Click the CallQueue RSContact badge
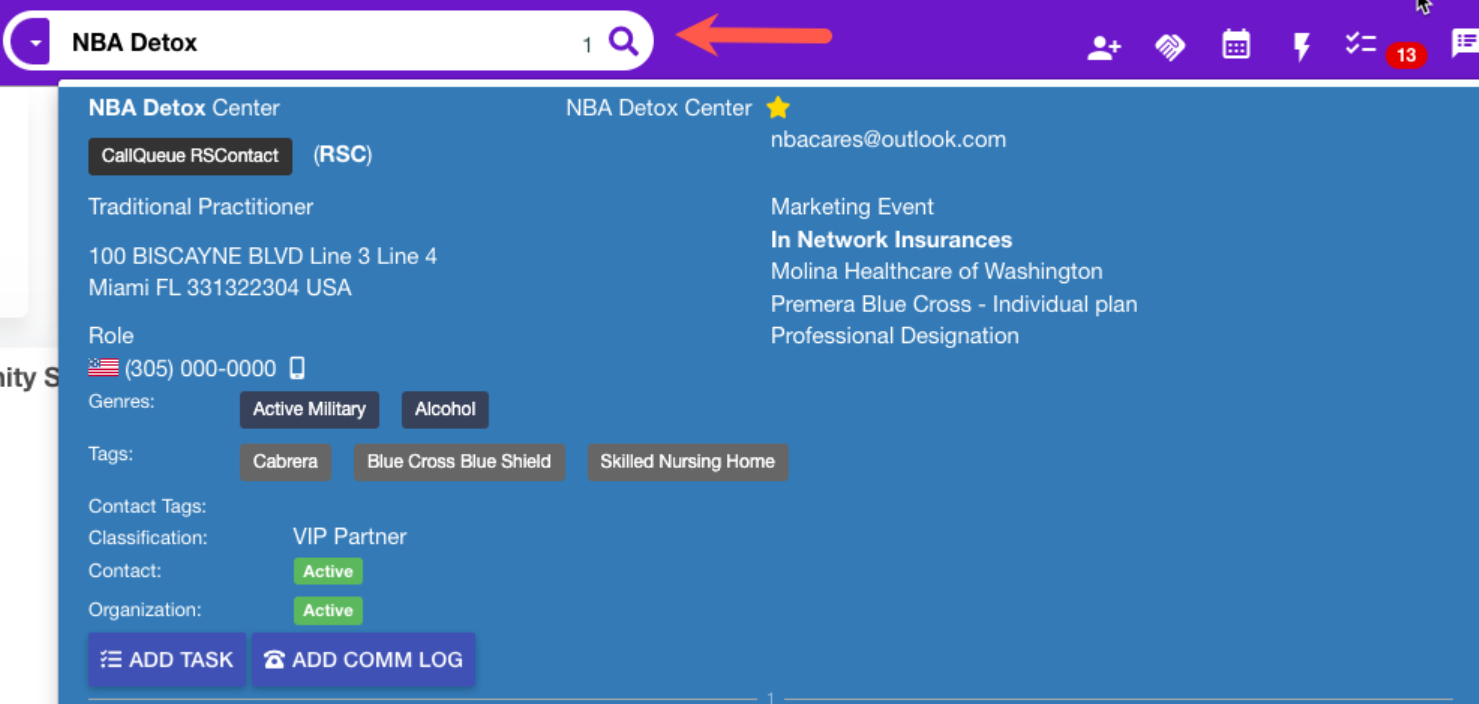The height and width of the screenshot is (704, 1479). click(x=190, y=156)
